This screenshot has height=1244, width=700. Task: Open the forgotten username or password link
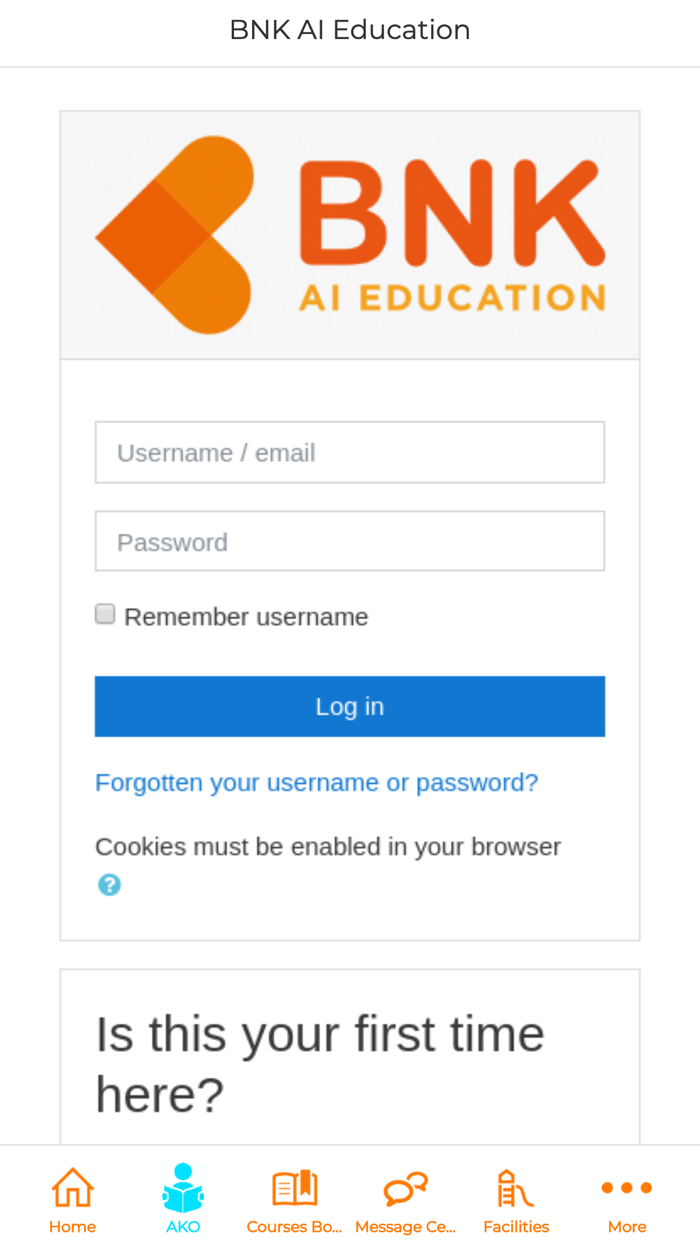tap(317, 782)
